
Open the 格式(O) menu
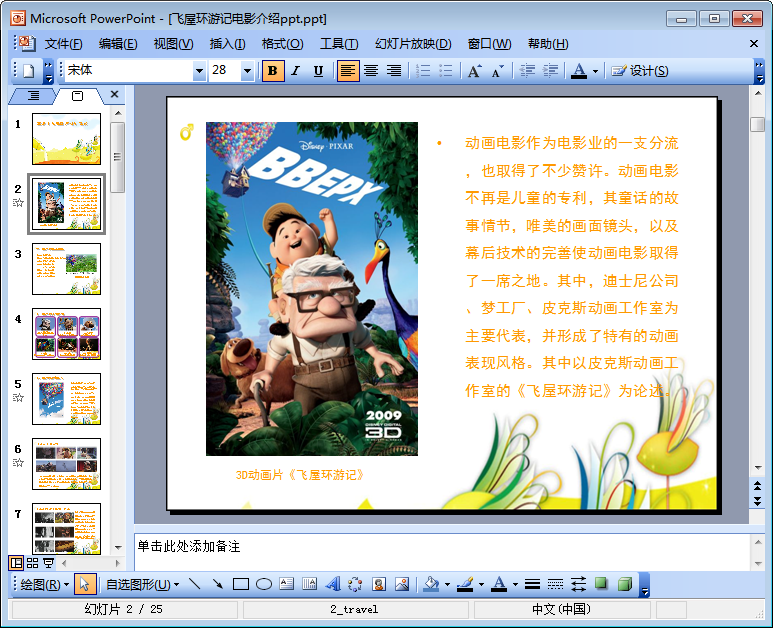click(x=282, y=44)
